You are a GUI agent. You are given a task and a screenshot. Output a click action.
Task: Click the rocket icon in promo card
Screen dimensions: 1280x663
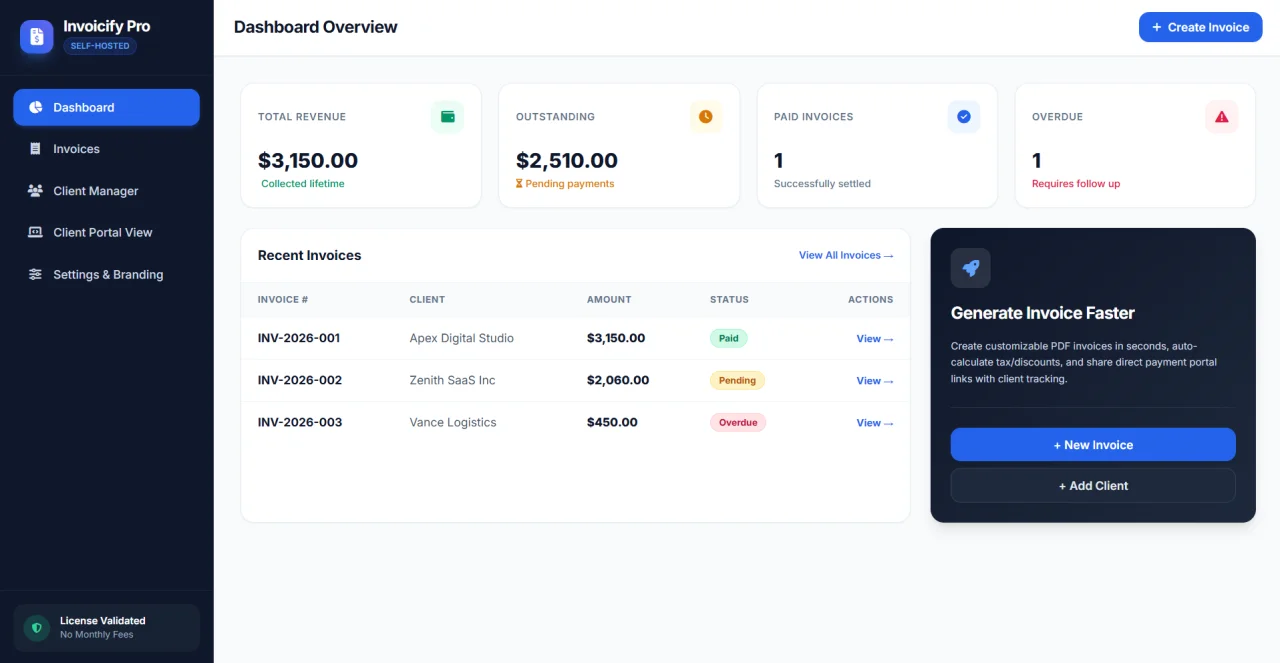coord(971,268)
